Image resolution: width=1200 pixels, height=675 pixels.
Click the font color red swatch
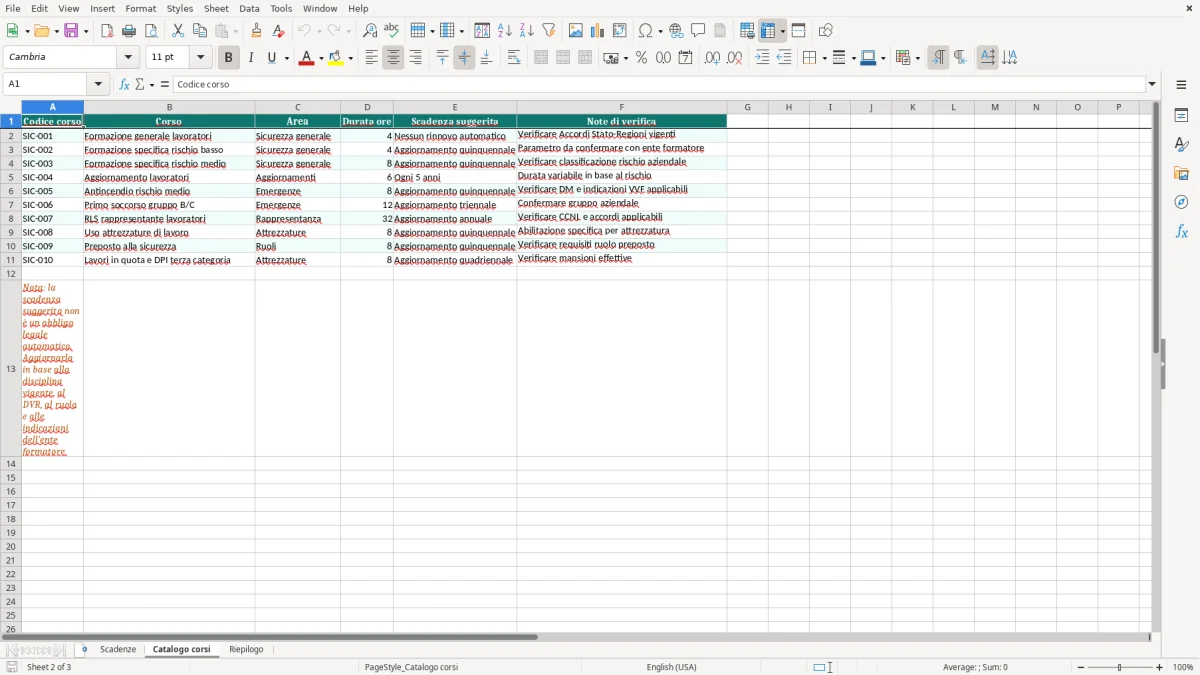point(306,58)
